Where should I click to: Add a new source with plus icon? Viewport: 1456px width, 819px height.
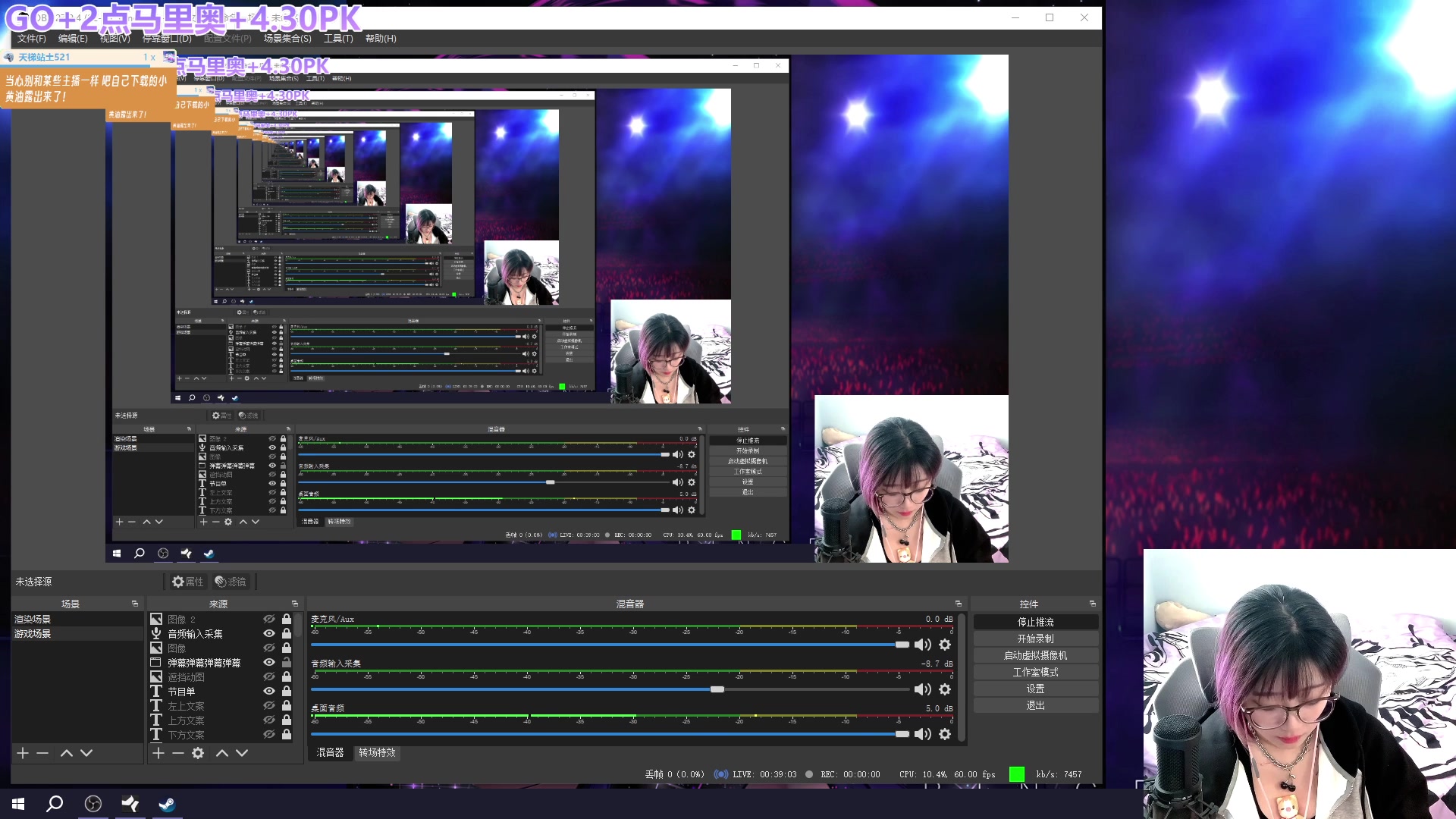(158, 753)
